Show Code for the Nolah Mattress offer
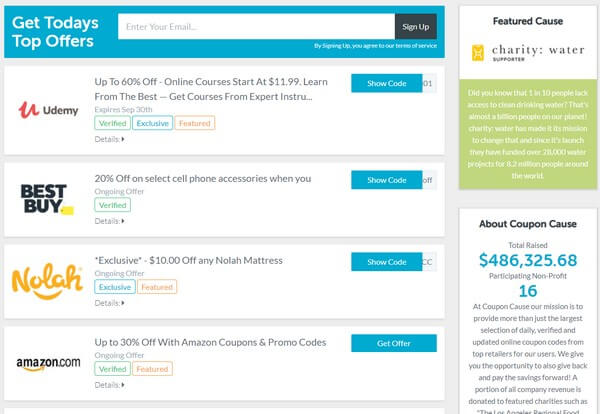Screen dimensions: 600x414 point(386,262)
